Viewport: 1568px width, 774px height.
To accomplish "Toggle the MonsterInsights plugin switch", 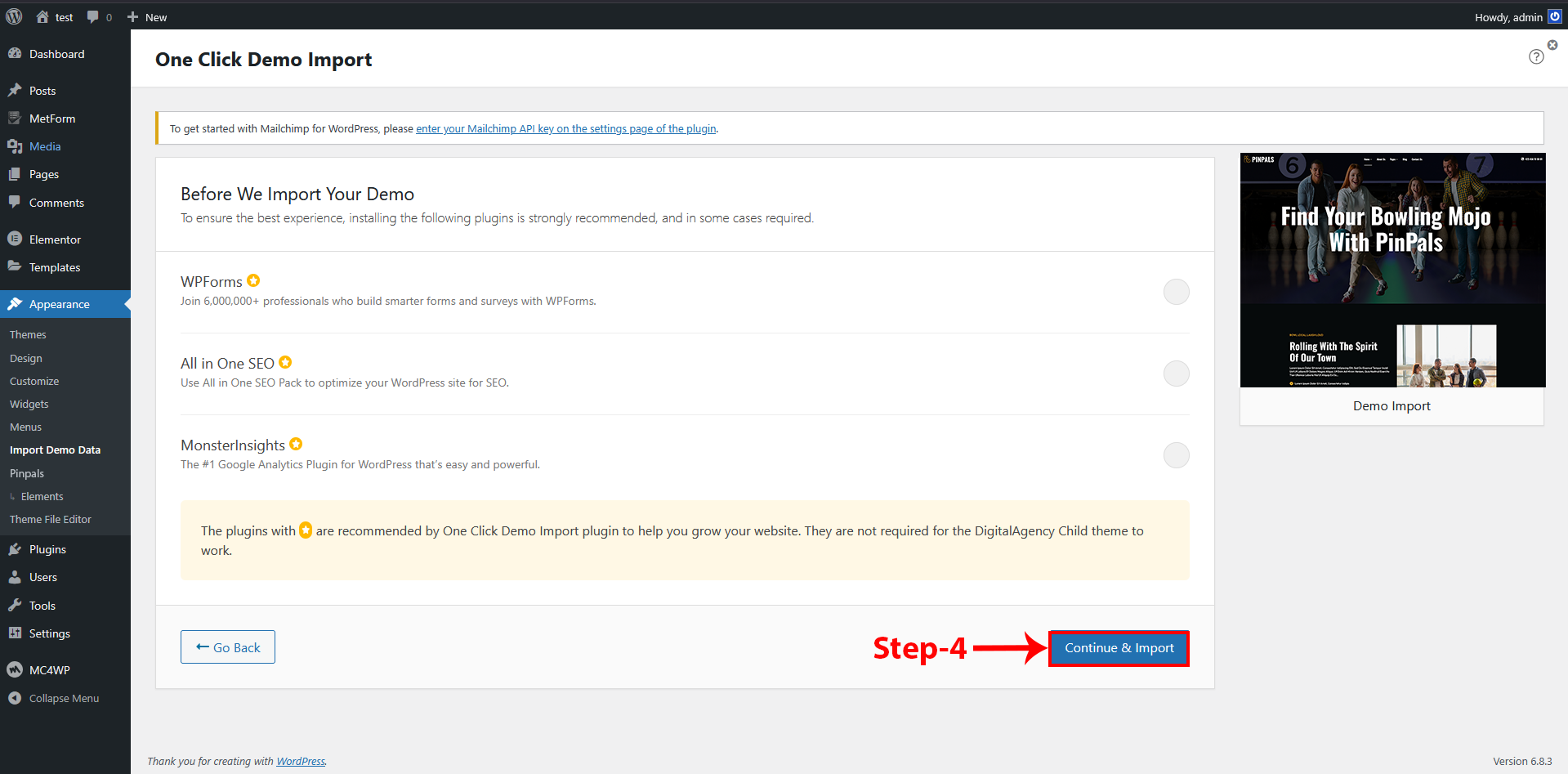I will point(1176,455).
